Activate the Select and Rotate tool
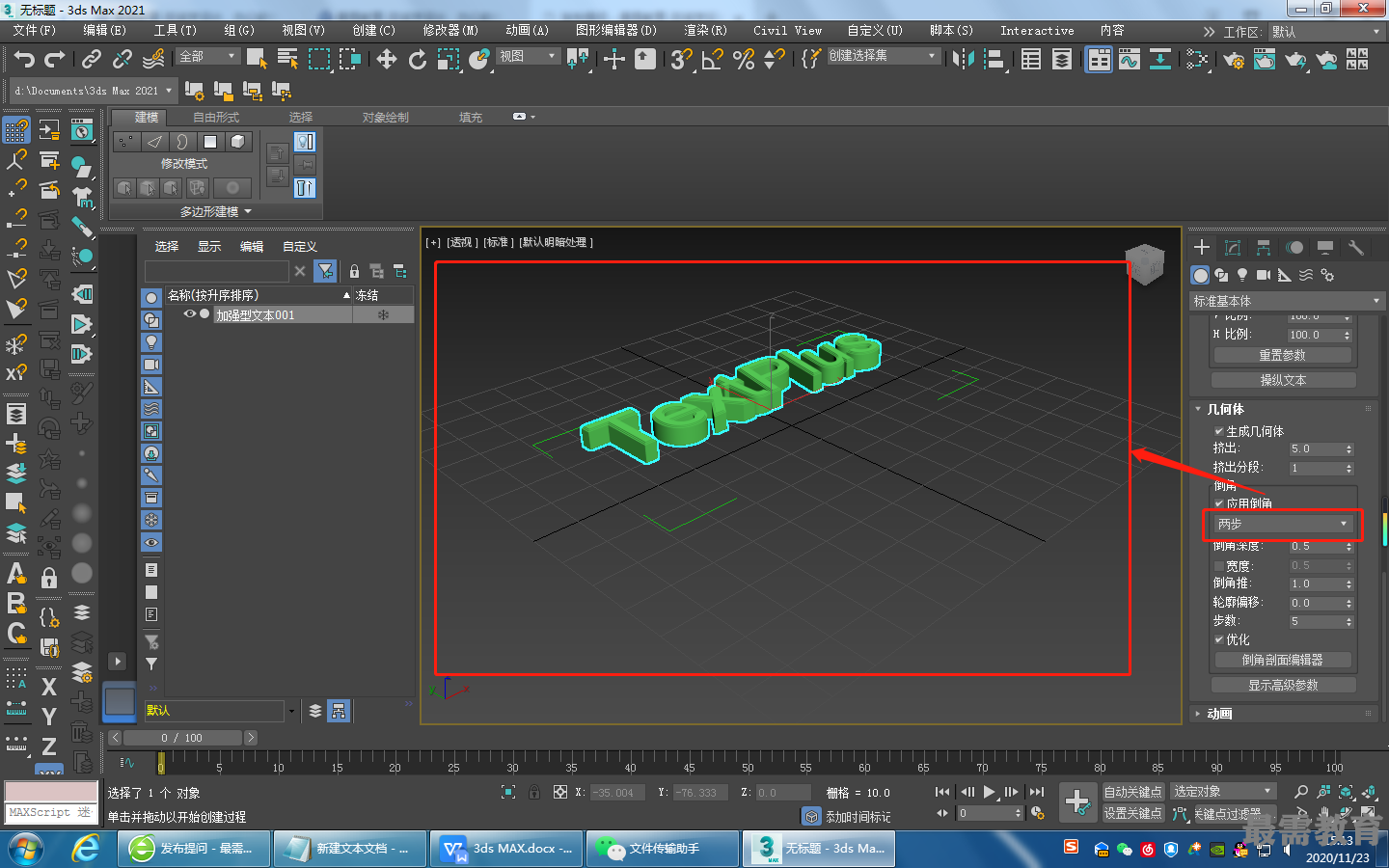1389x868 pixels. (417, 60)
